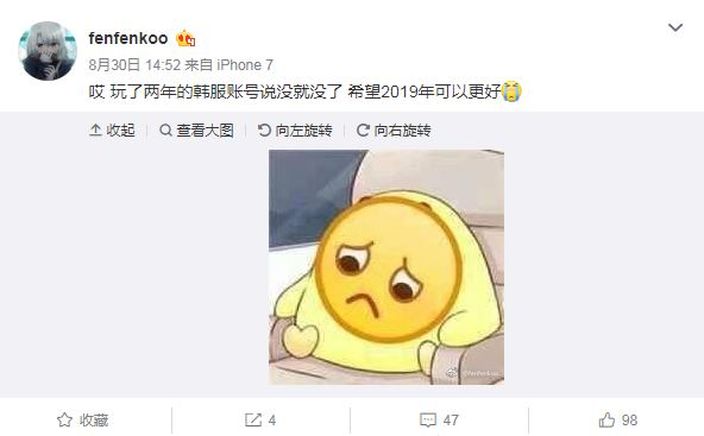This screenshot has height=436, width=704.
Task: Open the post timestamp 8月30日 14:52
Action: [134, 65]
